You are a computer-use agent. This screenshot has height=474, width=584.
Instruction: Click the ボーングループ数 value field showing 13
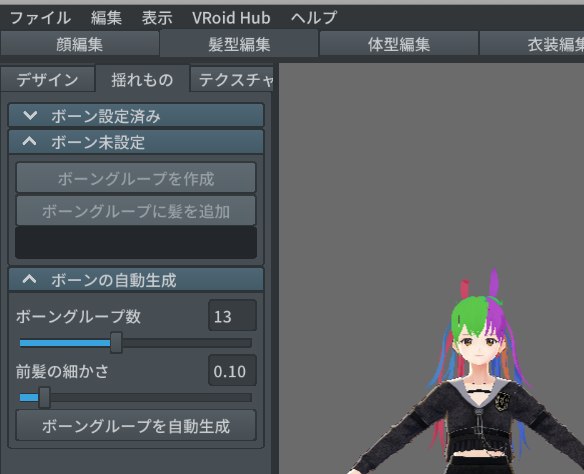pos(232,315)
